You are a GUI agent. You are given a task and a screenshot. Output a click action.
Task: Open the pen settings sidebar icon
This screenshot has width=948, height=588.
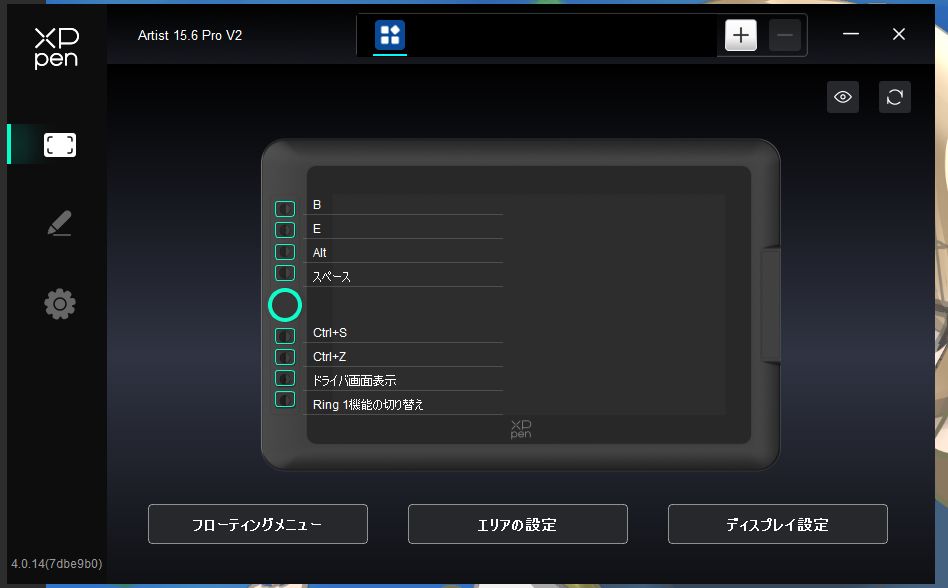60,225
